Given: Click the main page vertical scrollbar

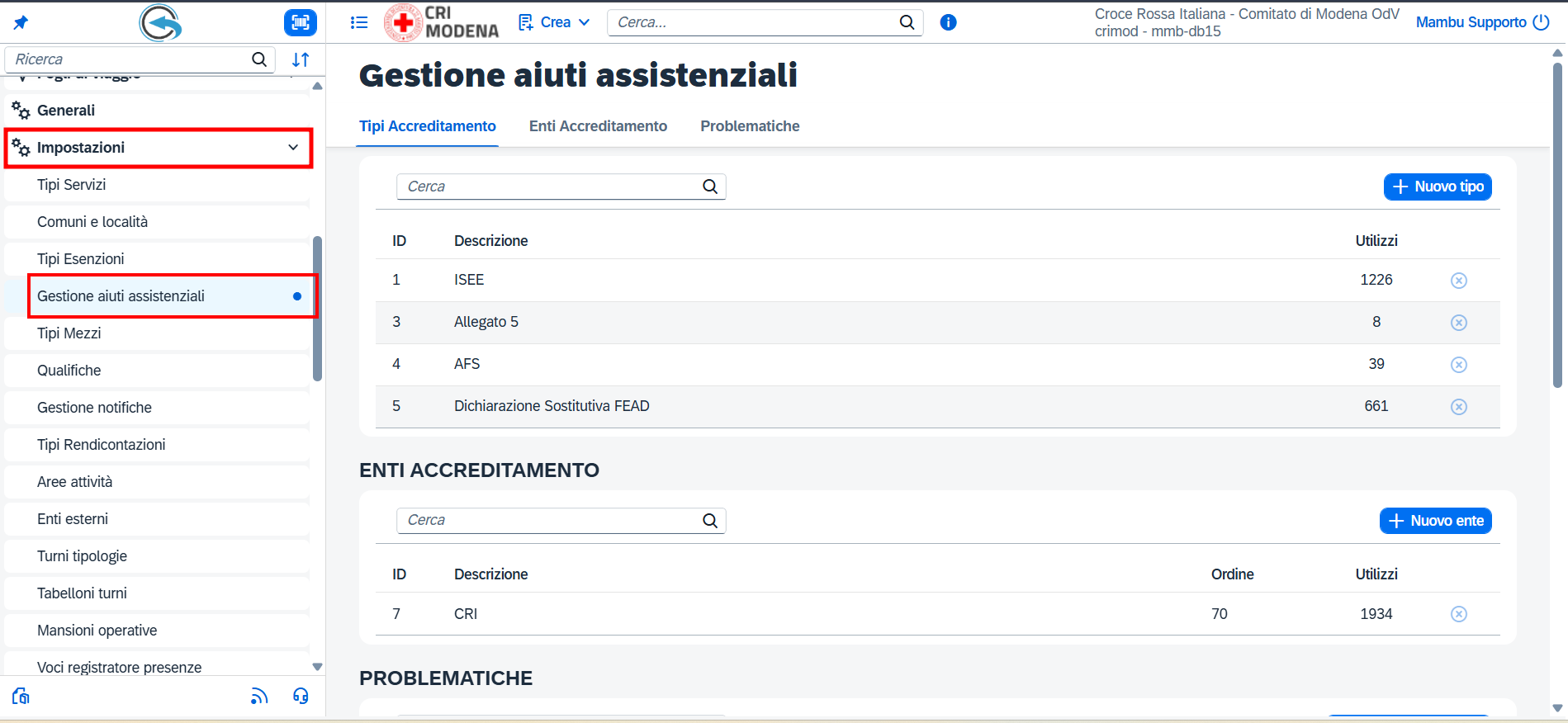Looking at the screenshot, I should [1557, 223].
